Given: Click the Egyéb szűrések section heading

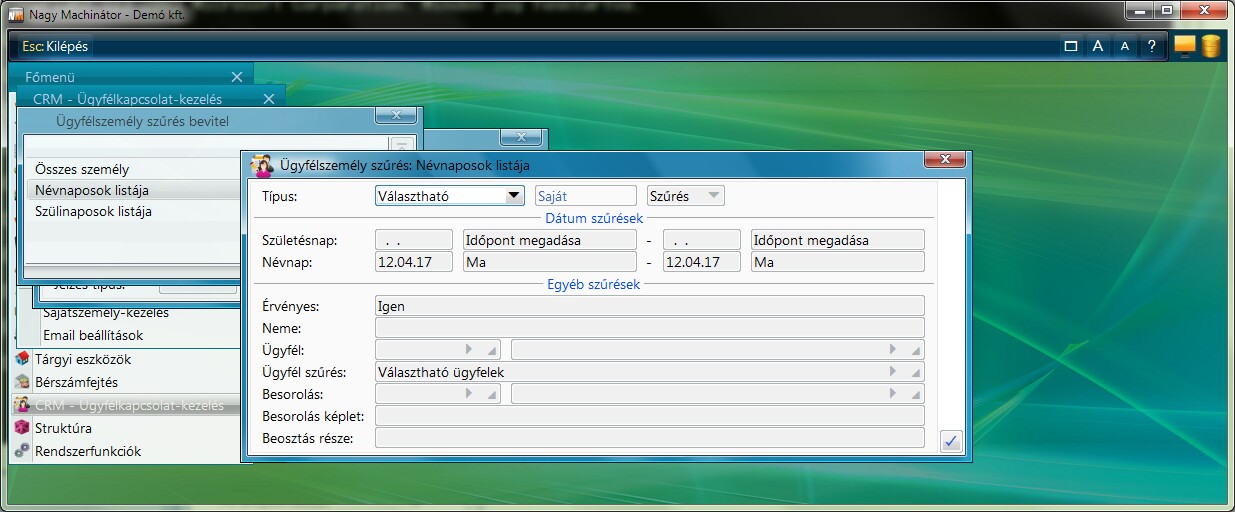Looking at the screenshot, I should pyautogui.click(x=594, y=284).
